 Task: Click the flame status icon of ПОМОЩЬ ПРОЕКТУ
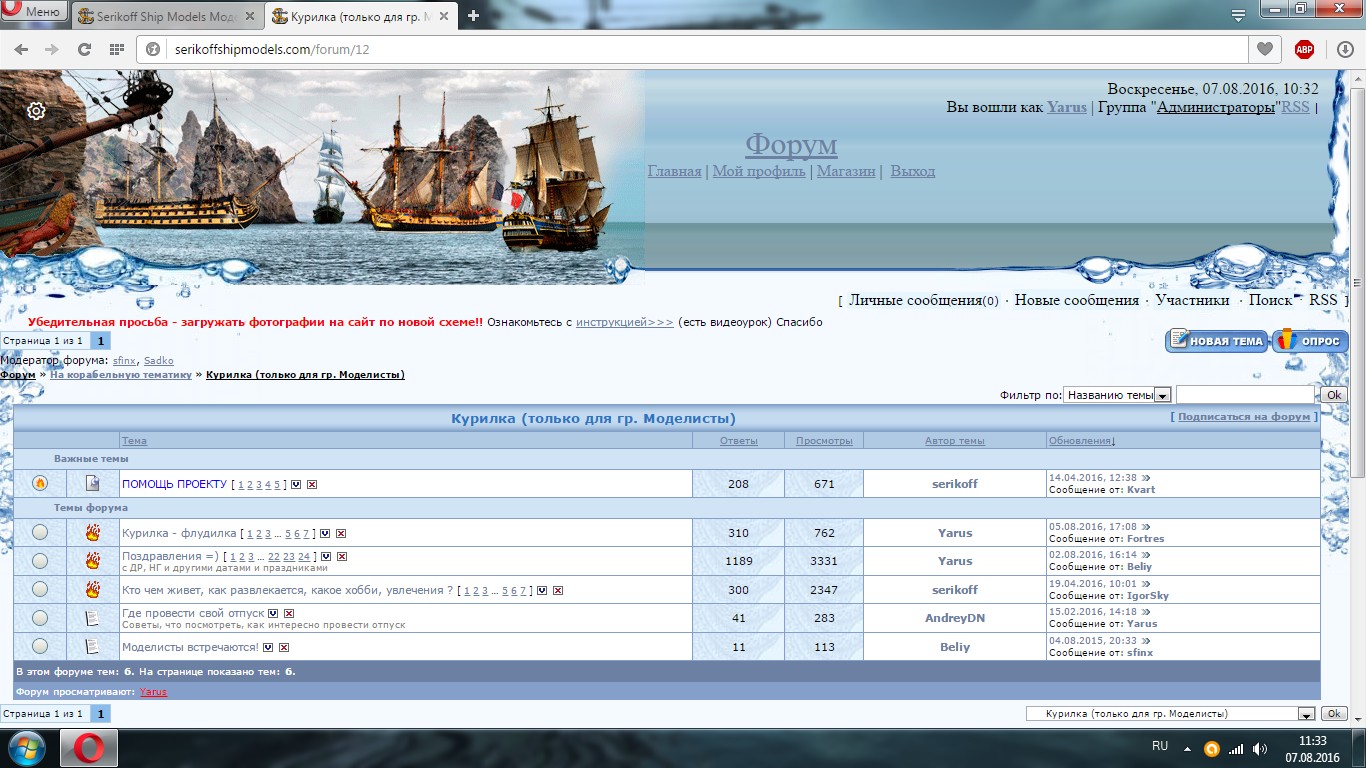[40, 483]
